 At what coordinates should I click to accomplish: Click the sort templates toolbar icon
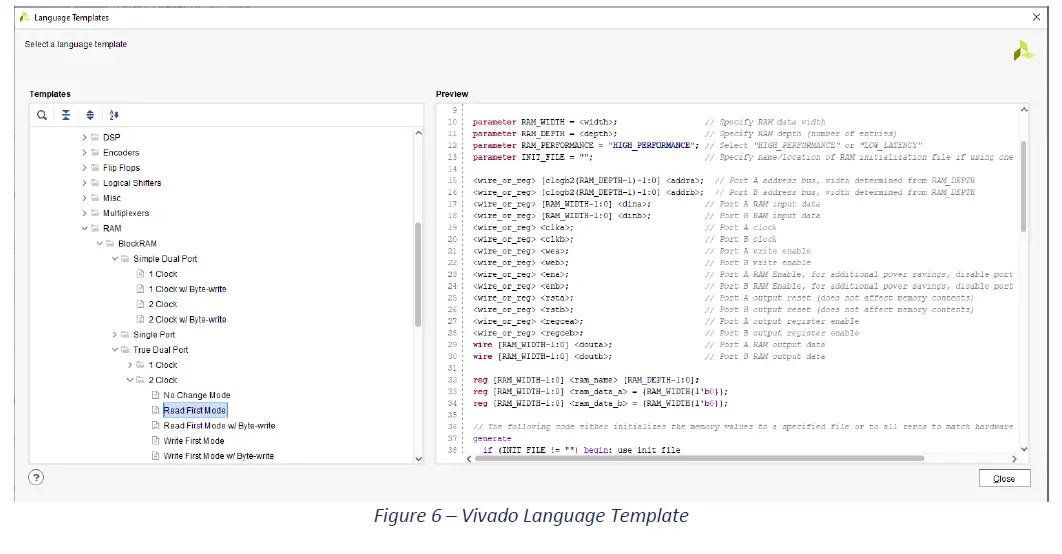[x=114, y=115]
